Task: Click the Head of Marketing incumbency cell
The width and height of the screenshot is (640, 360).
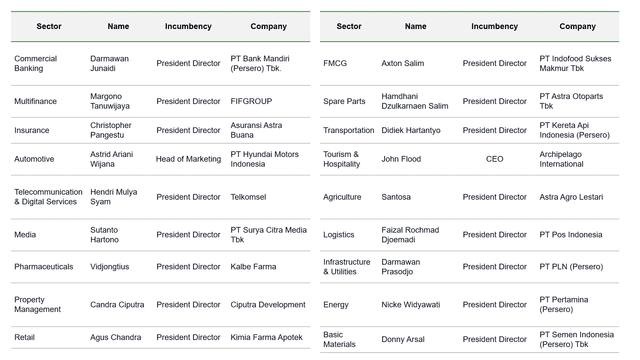Action: (188, 159)
